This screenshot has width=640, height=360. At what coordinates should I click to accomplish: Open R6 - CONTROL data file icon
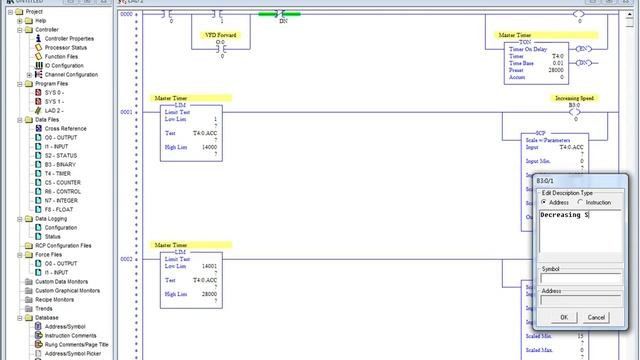click(x=38, y=191)
